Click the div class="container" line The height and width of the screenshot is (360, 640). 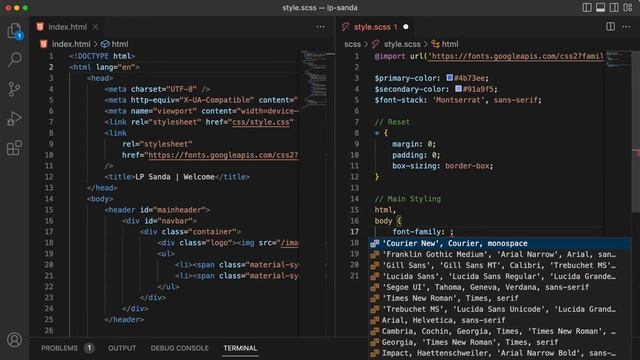coord(190,231)
